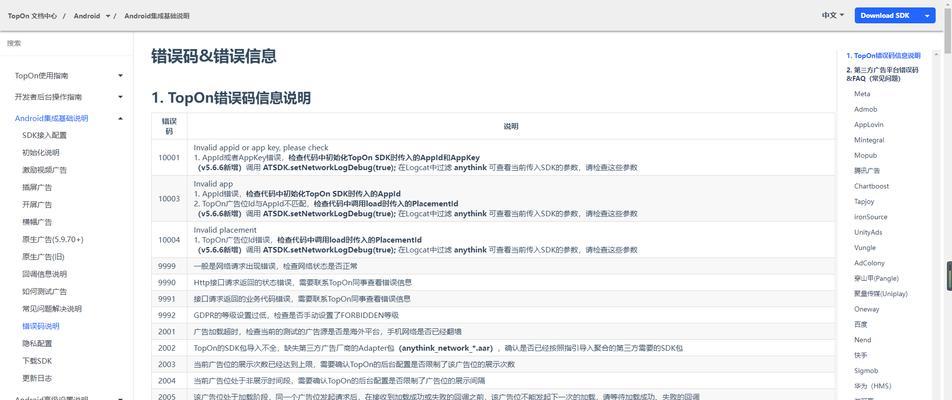The image size is (952, 400).
Task: Open 开屏广告 page
Action: coord(37,205)
